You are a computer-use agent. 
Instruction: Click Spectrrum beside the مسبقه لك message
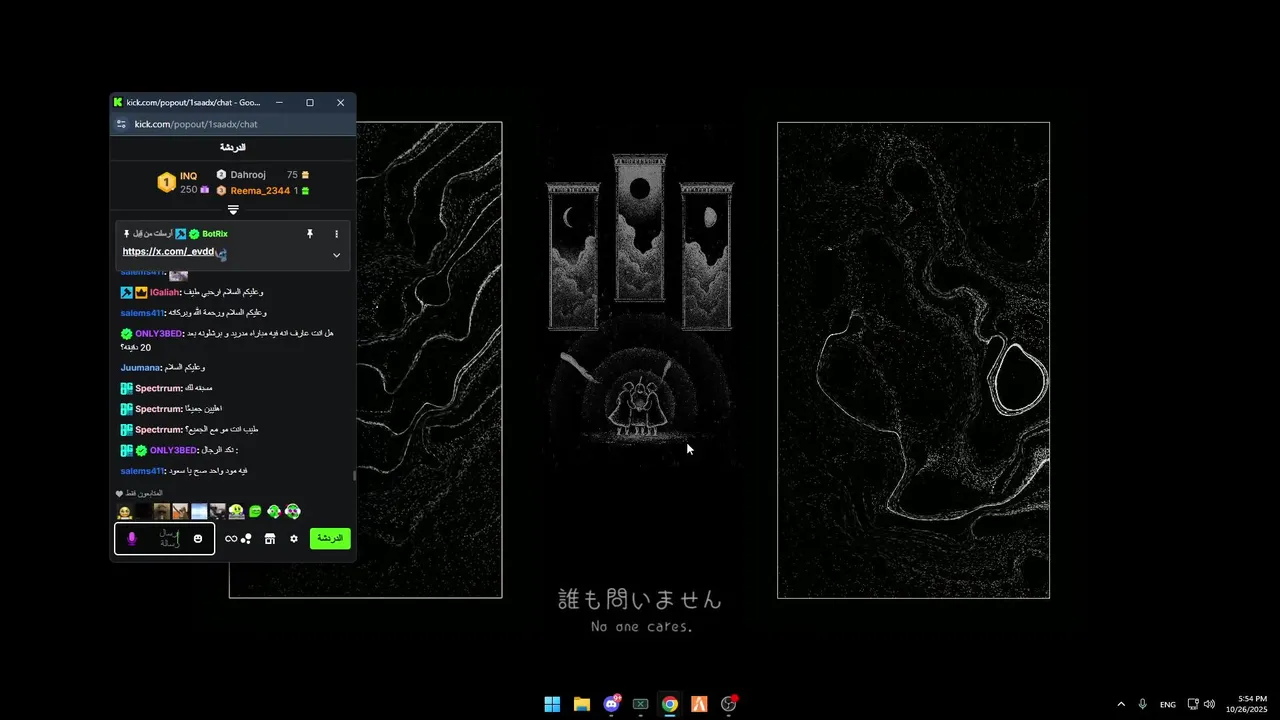pos(159,388)
